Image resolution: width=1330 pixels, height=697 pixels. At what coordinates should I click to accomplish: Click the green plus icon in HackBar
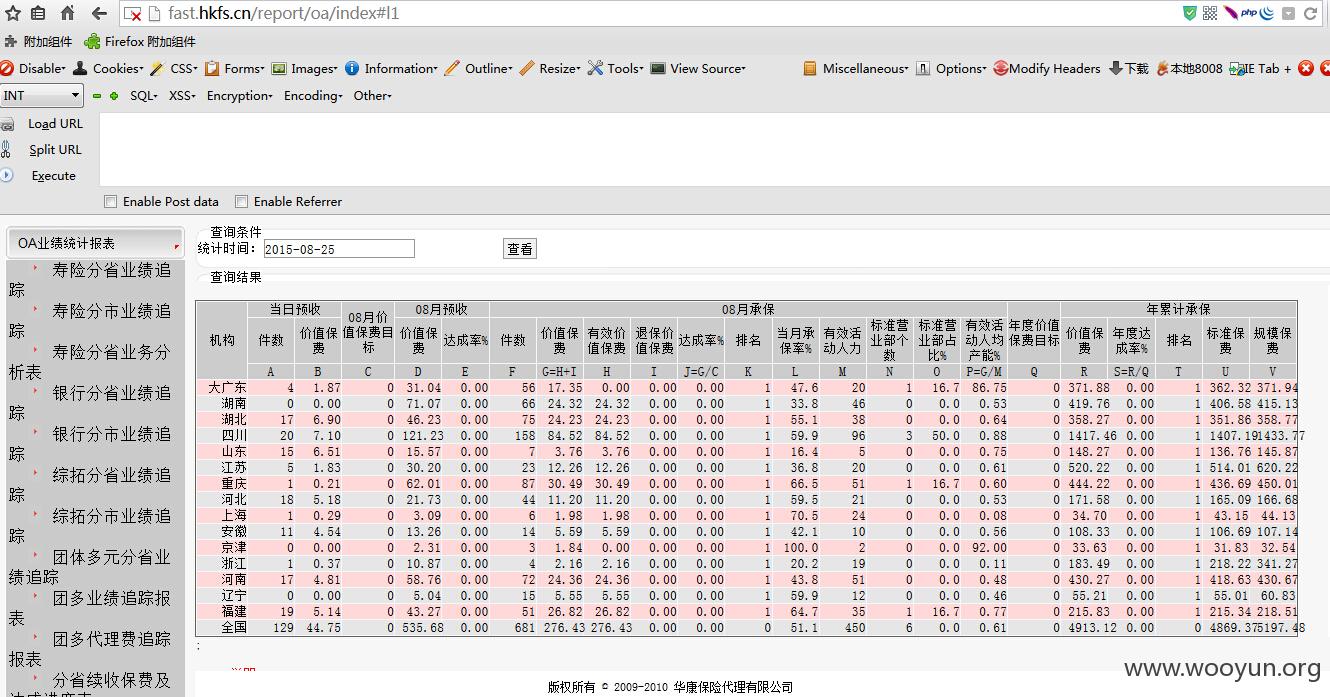click(x=114, y=96)
